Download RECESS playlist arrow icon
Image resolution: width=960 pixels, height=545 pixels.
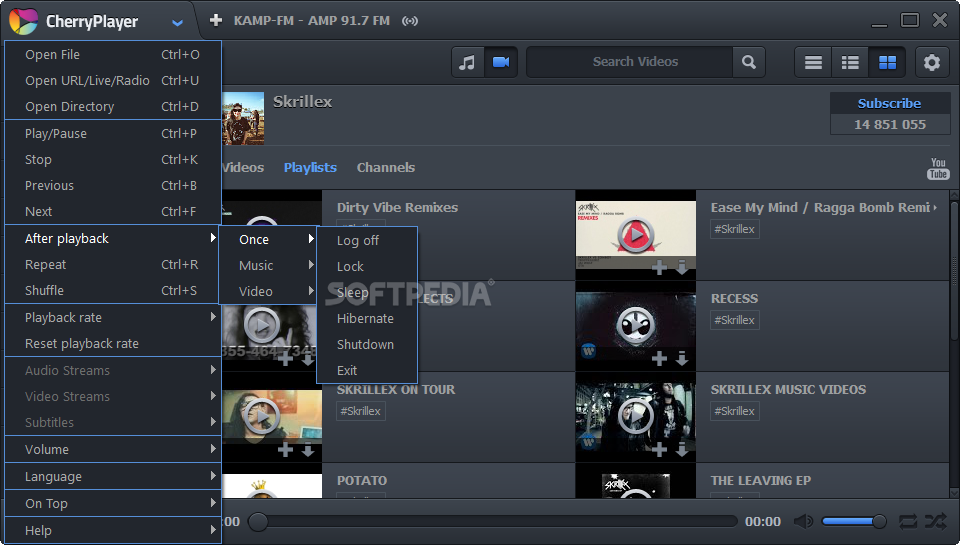pyautogui.click(x=682, y=358)
